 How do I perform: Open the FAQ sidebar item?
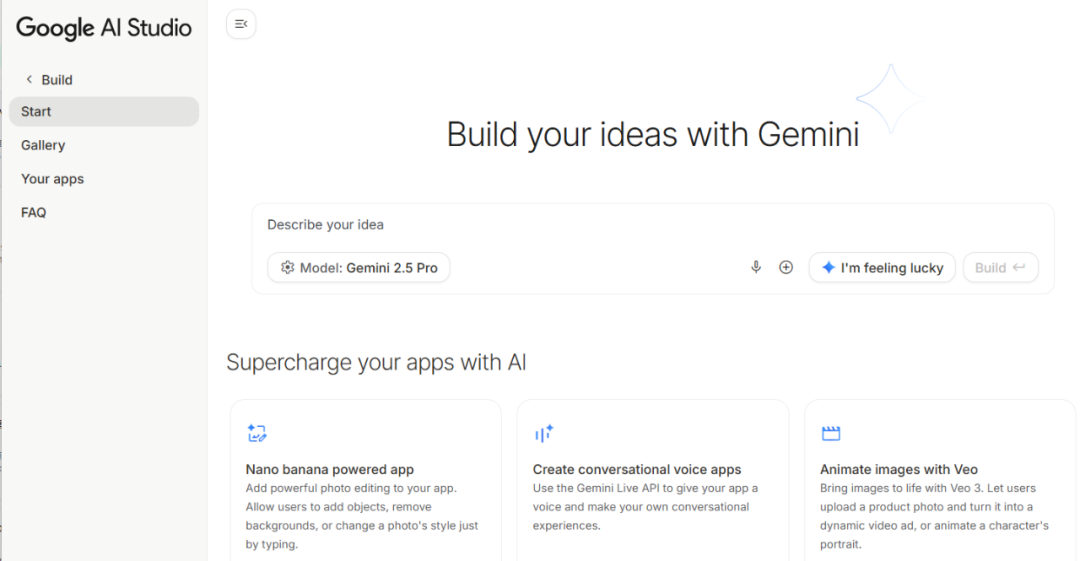34,212
